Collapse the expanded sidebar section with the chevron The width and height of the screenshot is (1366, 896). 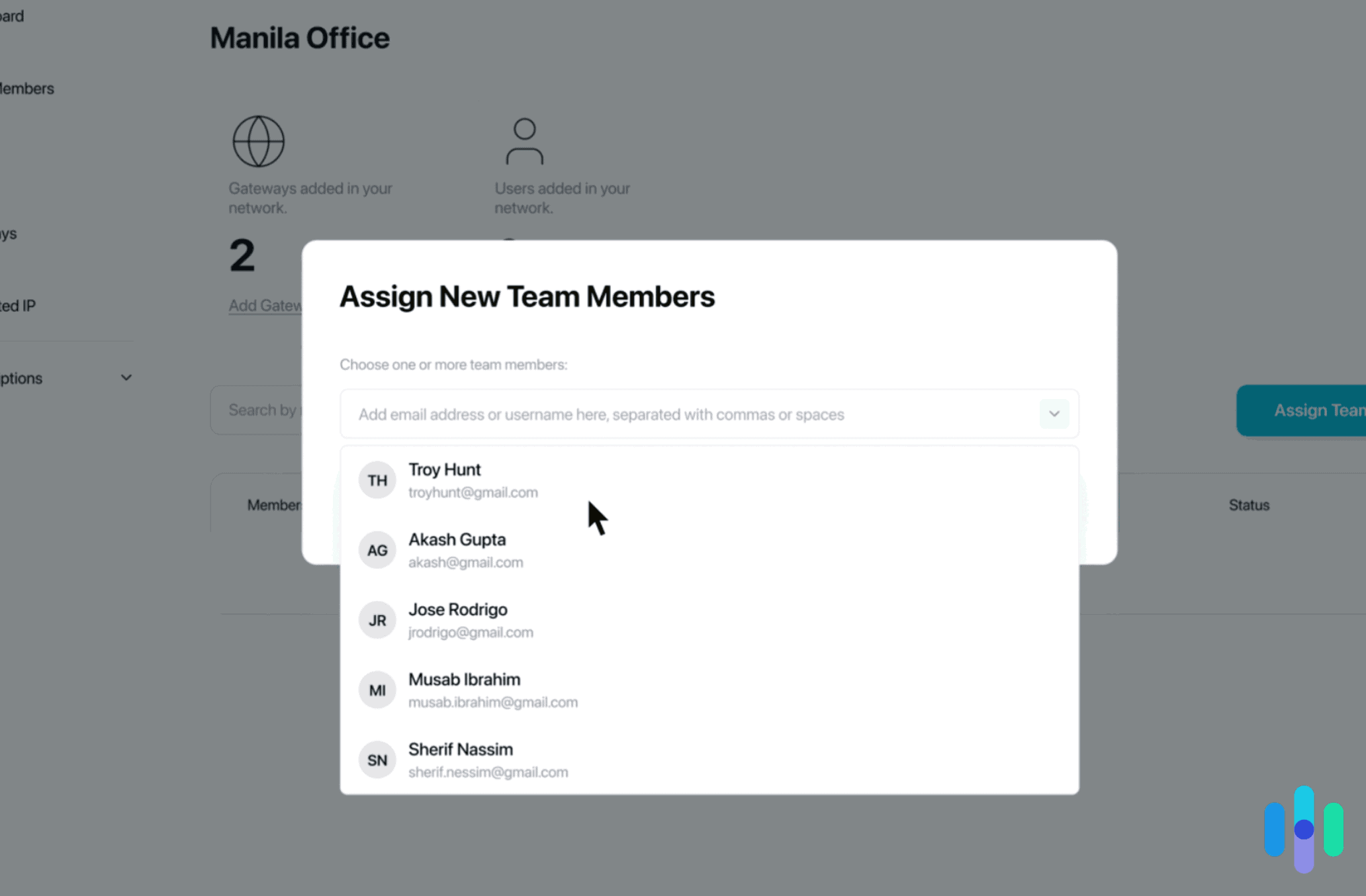(126, 377)
